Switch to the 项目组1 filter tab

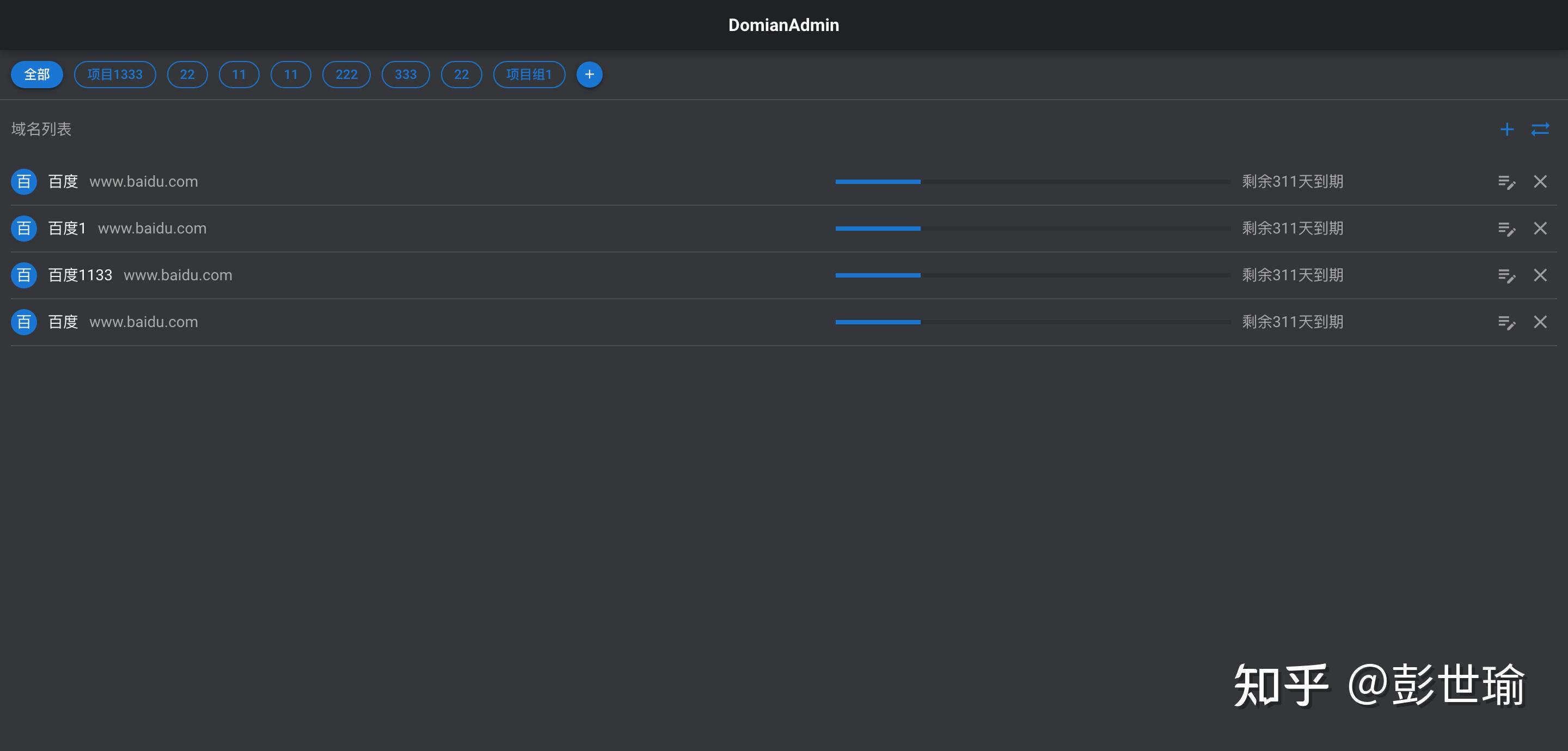pos(529,74)
